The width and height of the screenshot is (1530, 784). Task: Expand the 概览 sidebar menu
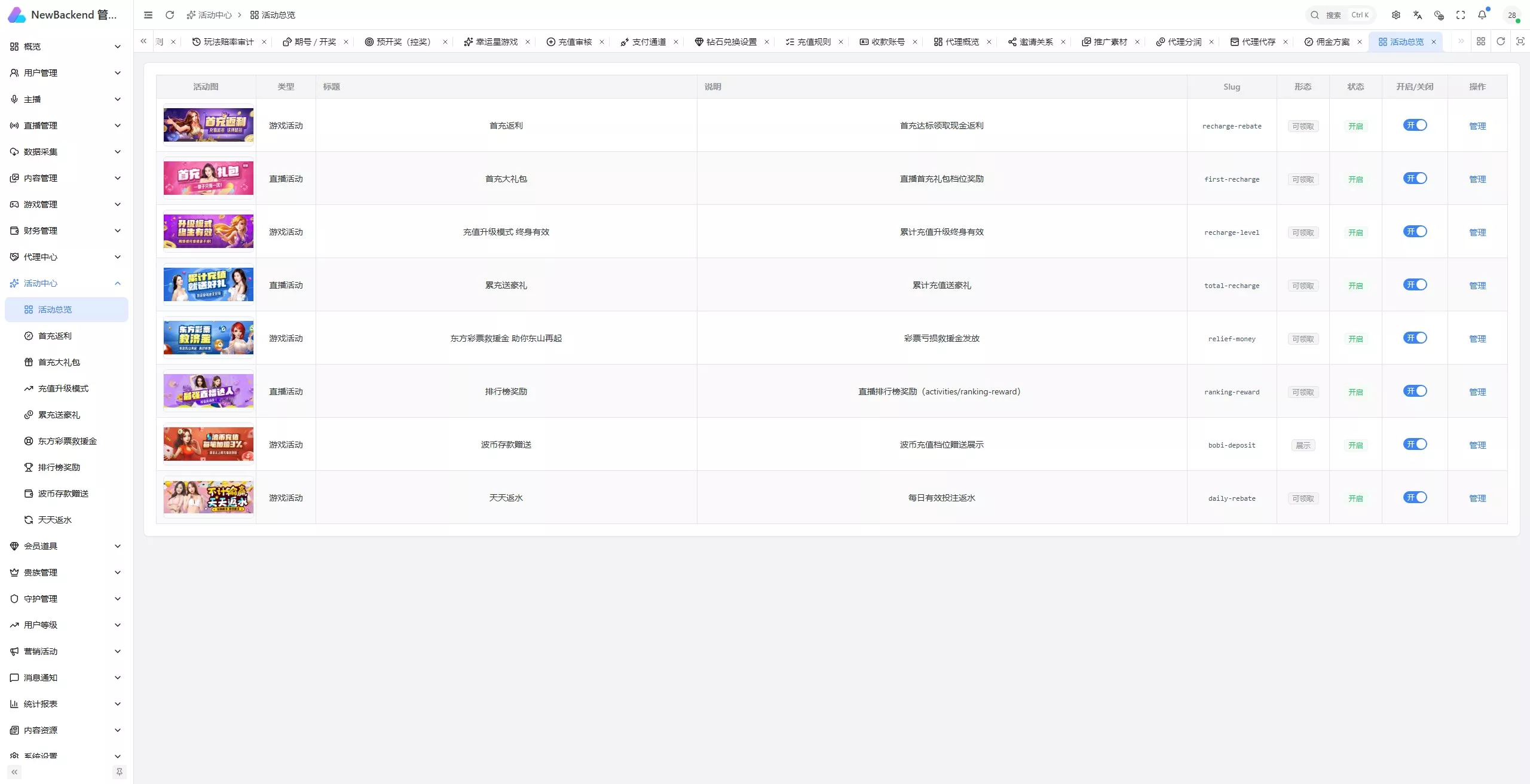pos(66,47)
